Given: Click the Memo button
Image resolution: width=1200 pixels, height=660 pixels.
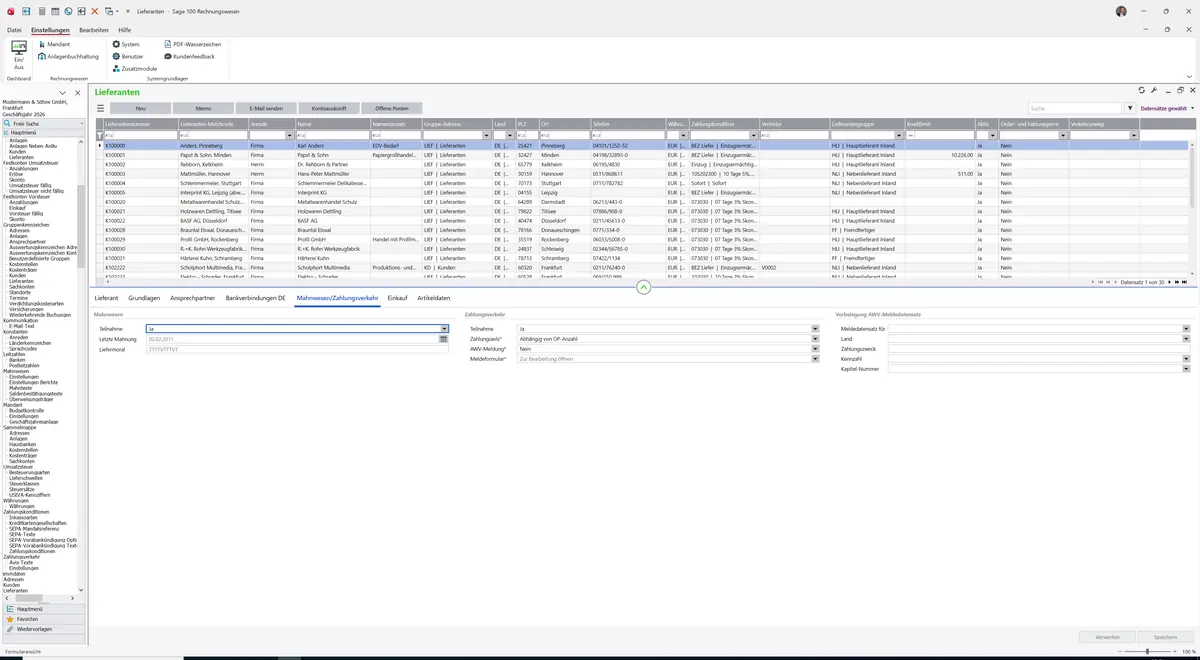Looking at the screenshot, I should [x=203, y=108].
